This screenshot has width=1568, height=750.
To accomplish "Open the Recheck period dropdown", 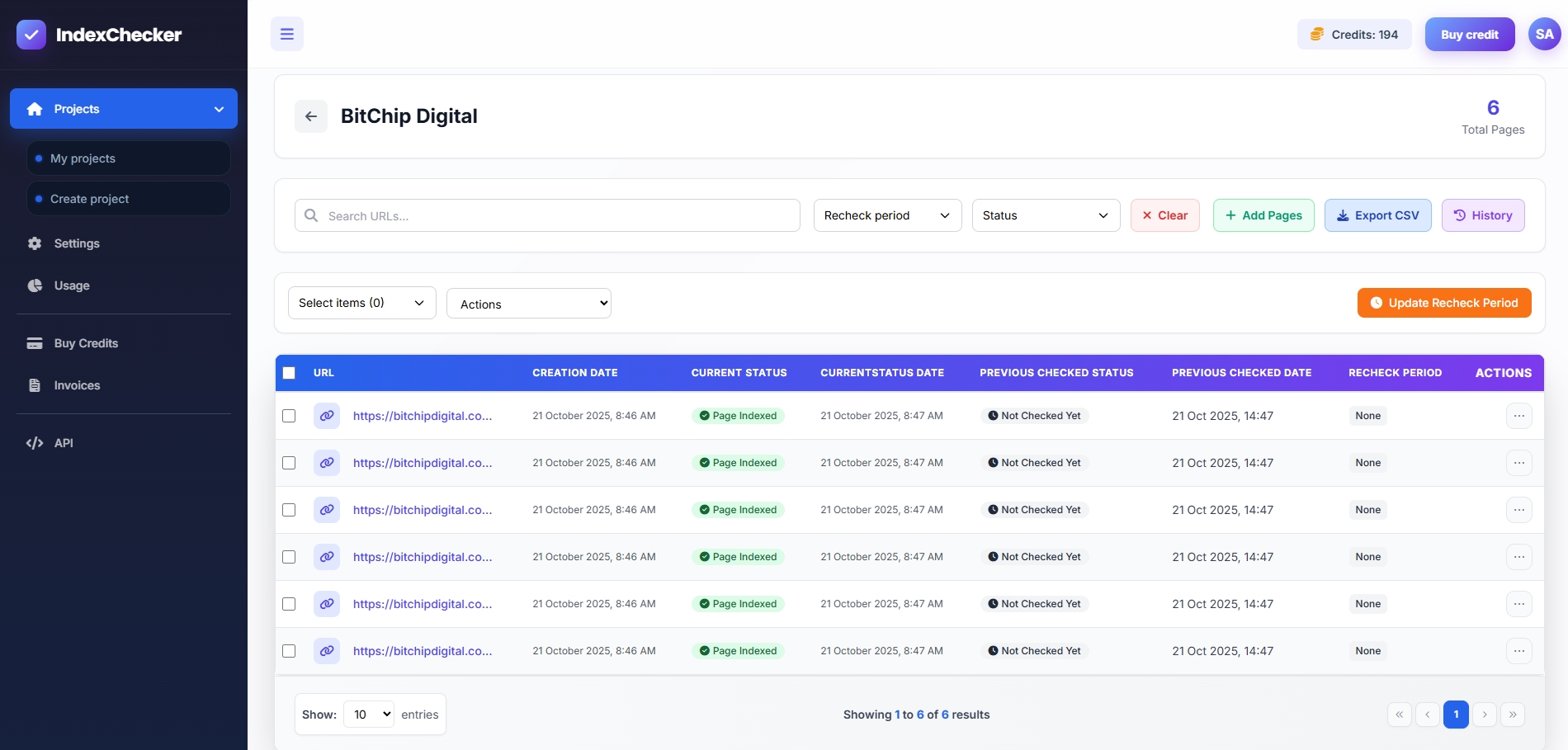I will click(x=887, y=215).
